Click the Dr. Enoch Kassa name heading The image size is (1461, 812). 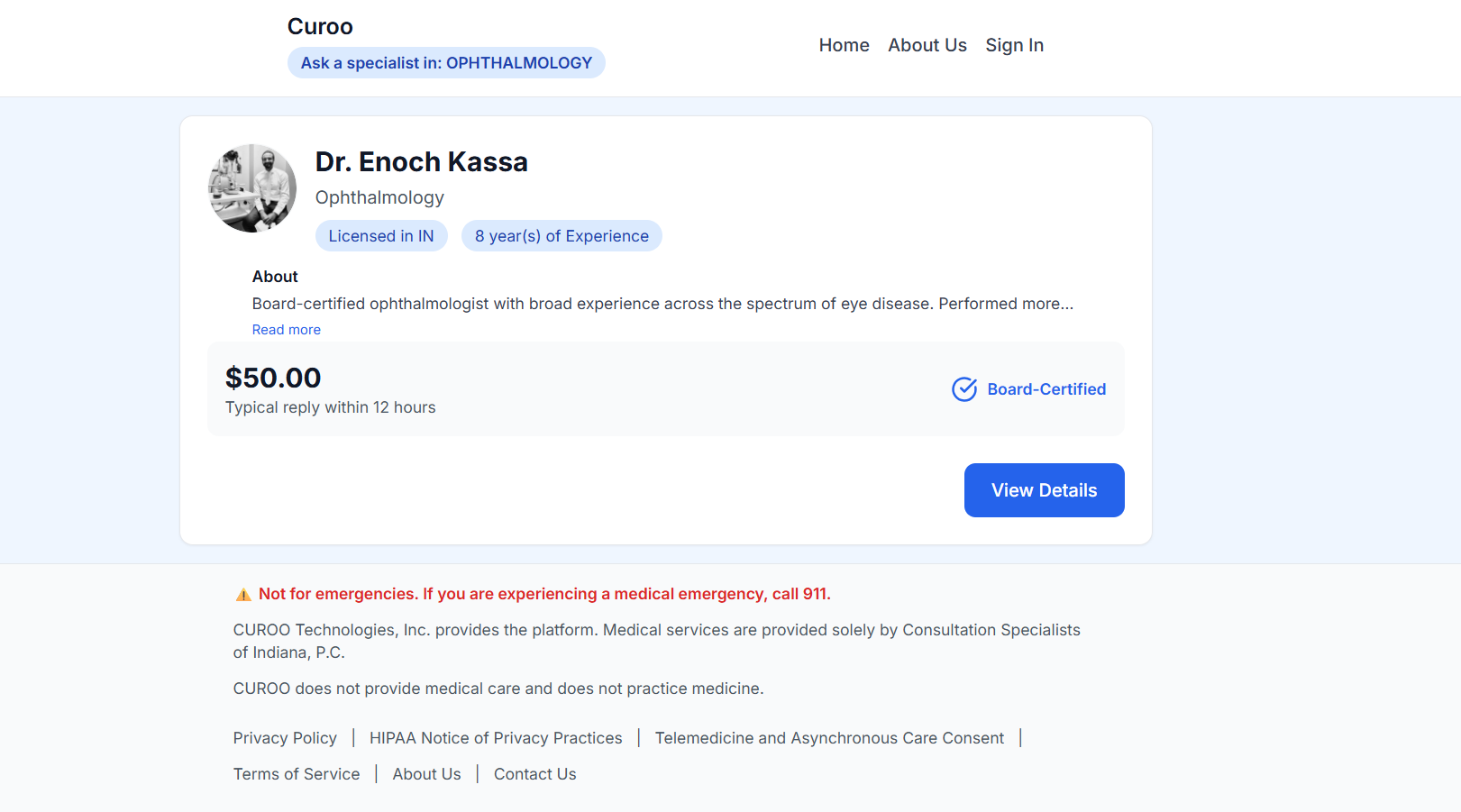click(x=421, y=162)
